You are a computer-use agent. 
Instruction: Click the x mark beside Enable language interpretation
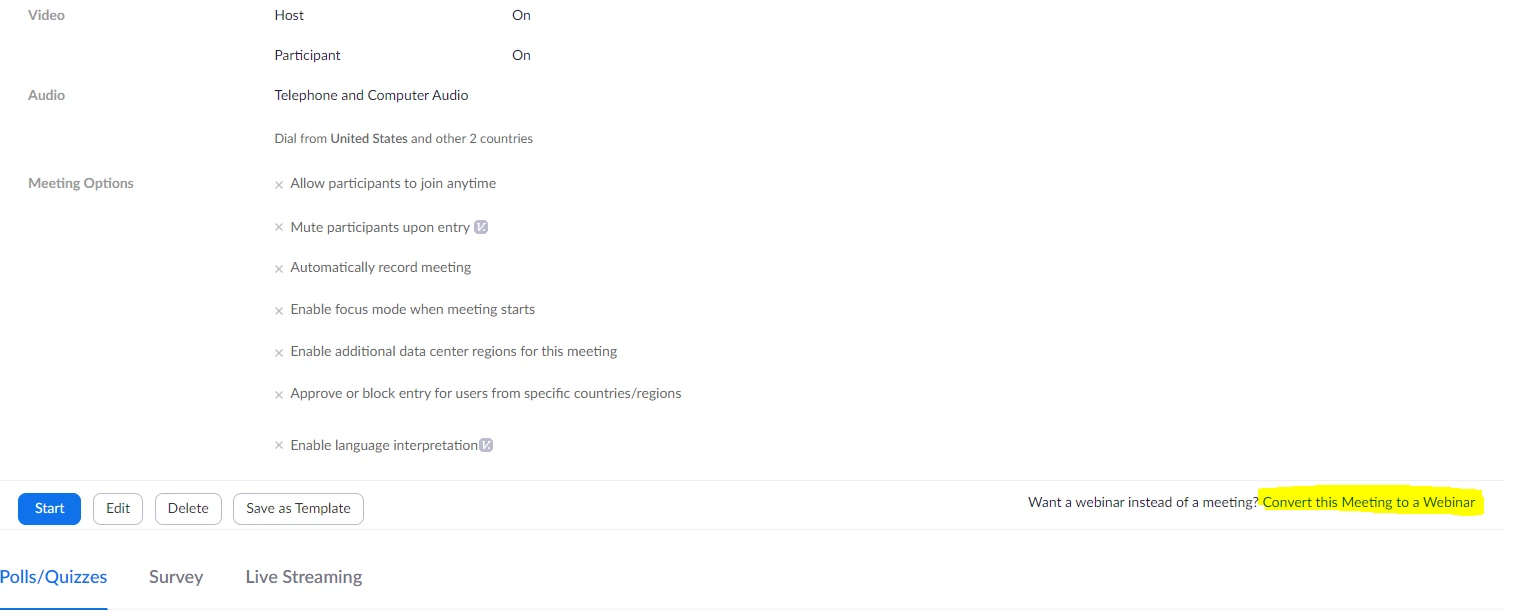coord(279,446)
